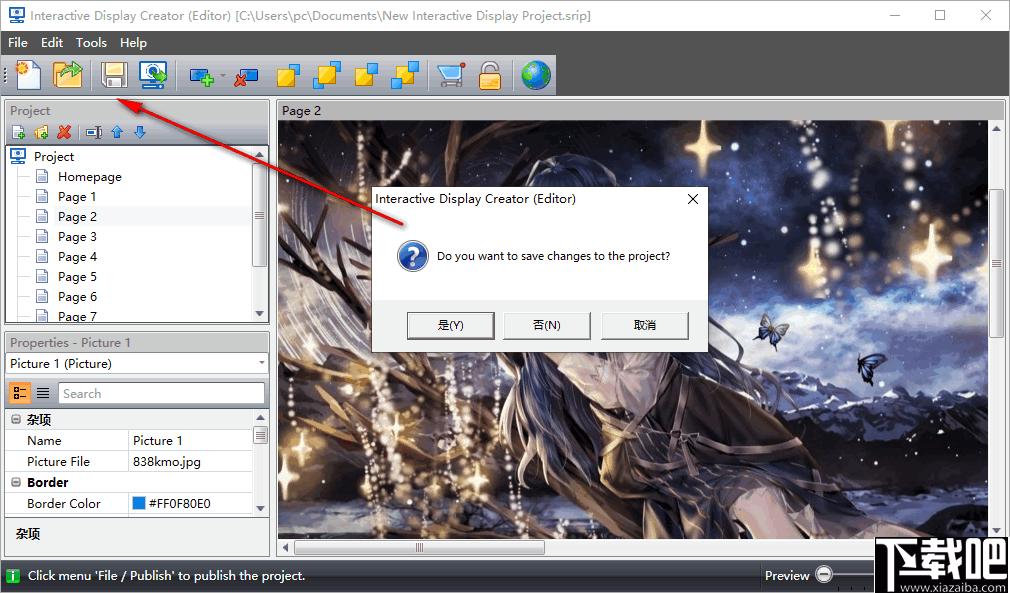Click 是(Y) to save changes

coord(450,325)
